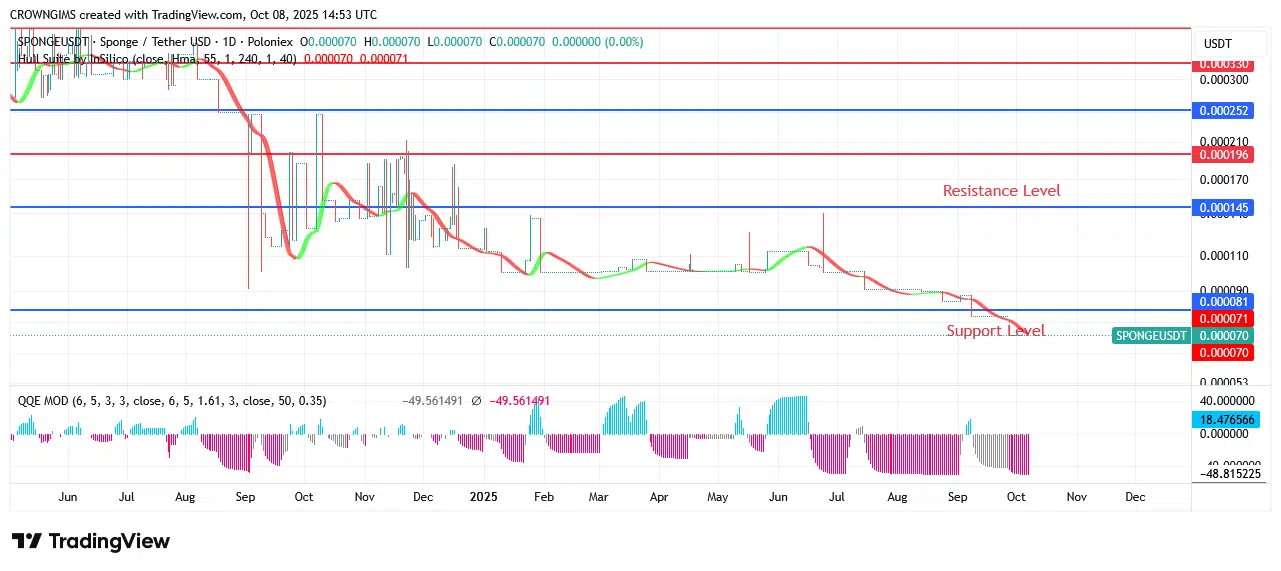Click the TradingView logo icon
This screenshot has height=571, width=1281.
[27, 541]
